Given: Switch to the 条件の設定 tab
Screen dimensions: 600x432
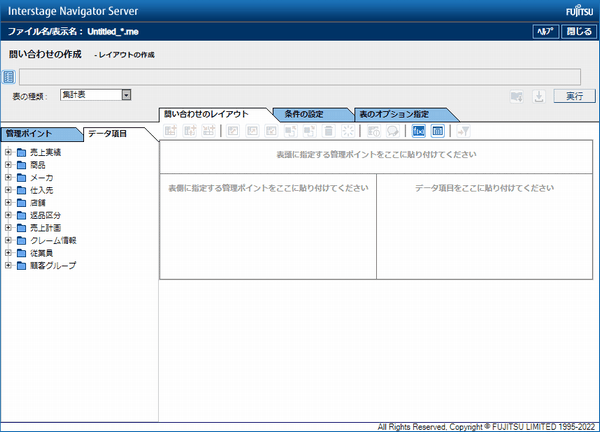Looking at the screenshot, I should click(312, 114).
